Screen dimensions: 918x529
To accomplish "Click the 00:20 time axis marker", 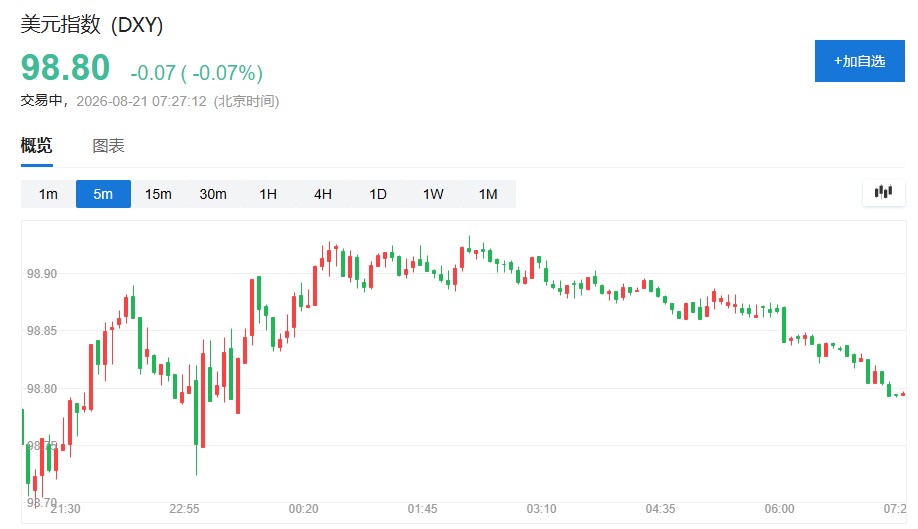I will coord(303,509).
